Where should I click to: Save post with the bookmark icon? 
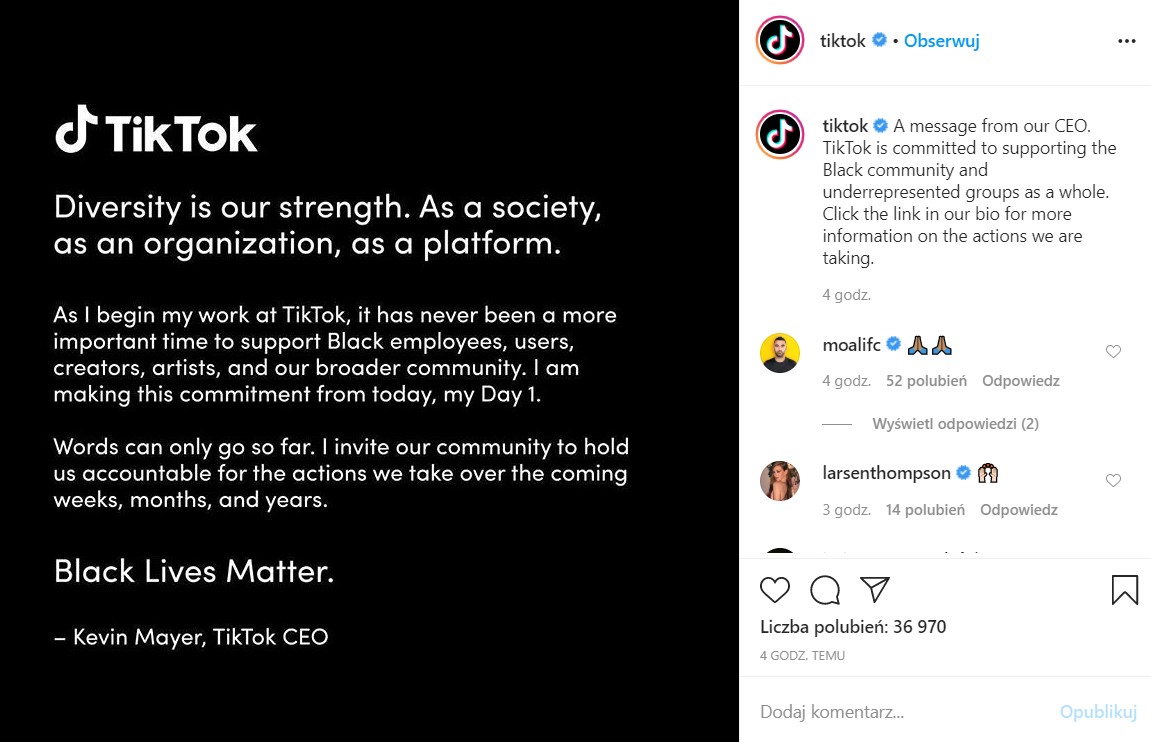point(1125,590)
